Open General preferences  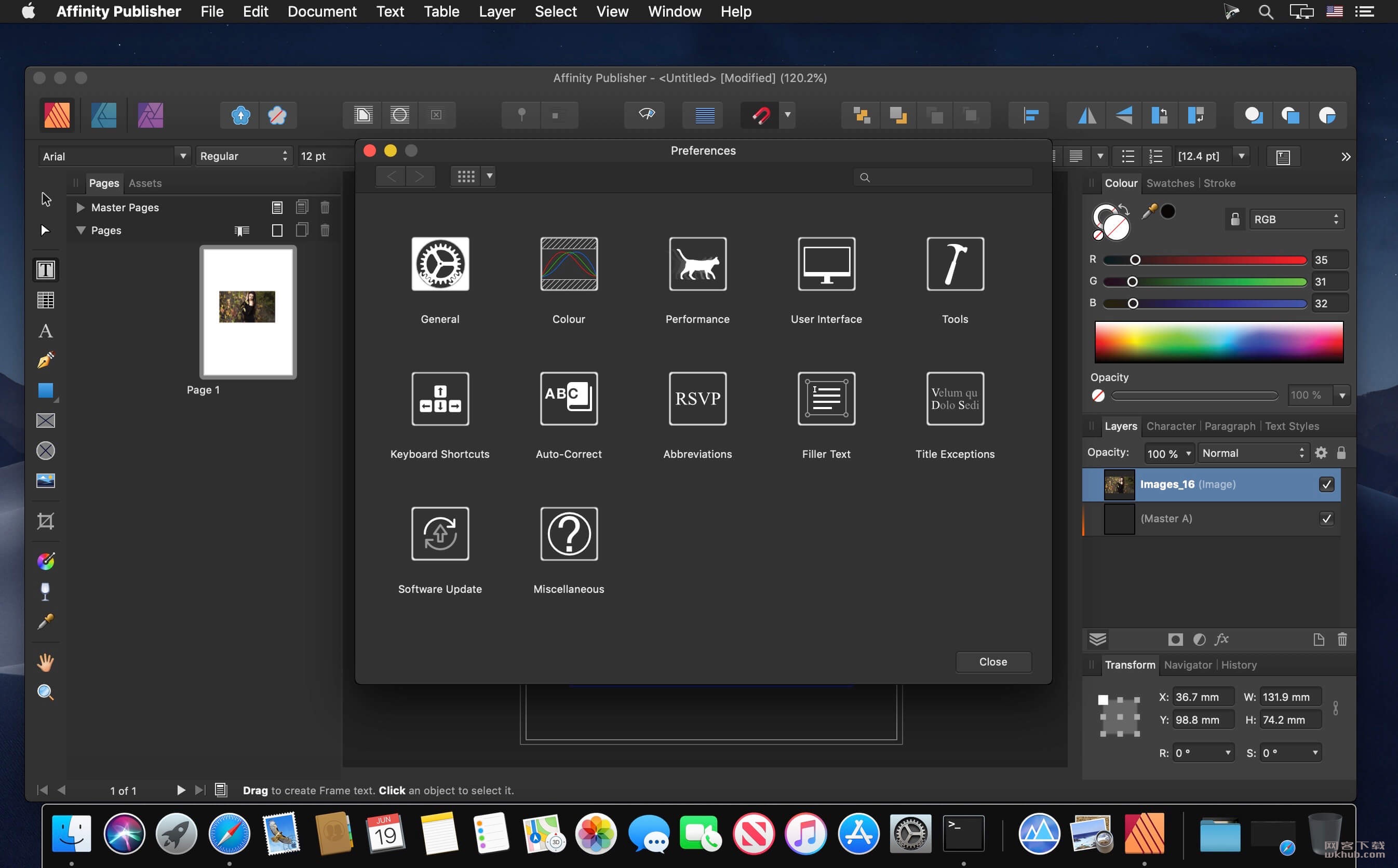pos(440,264)
